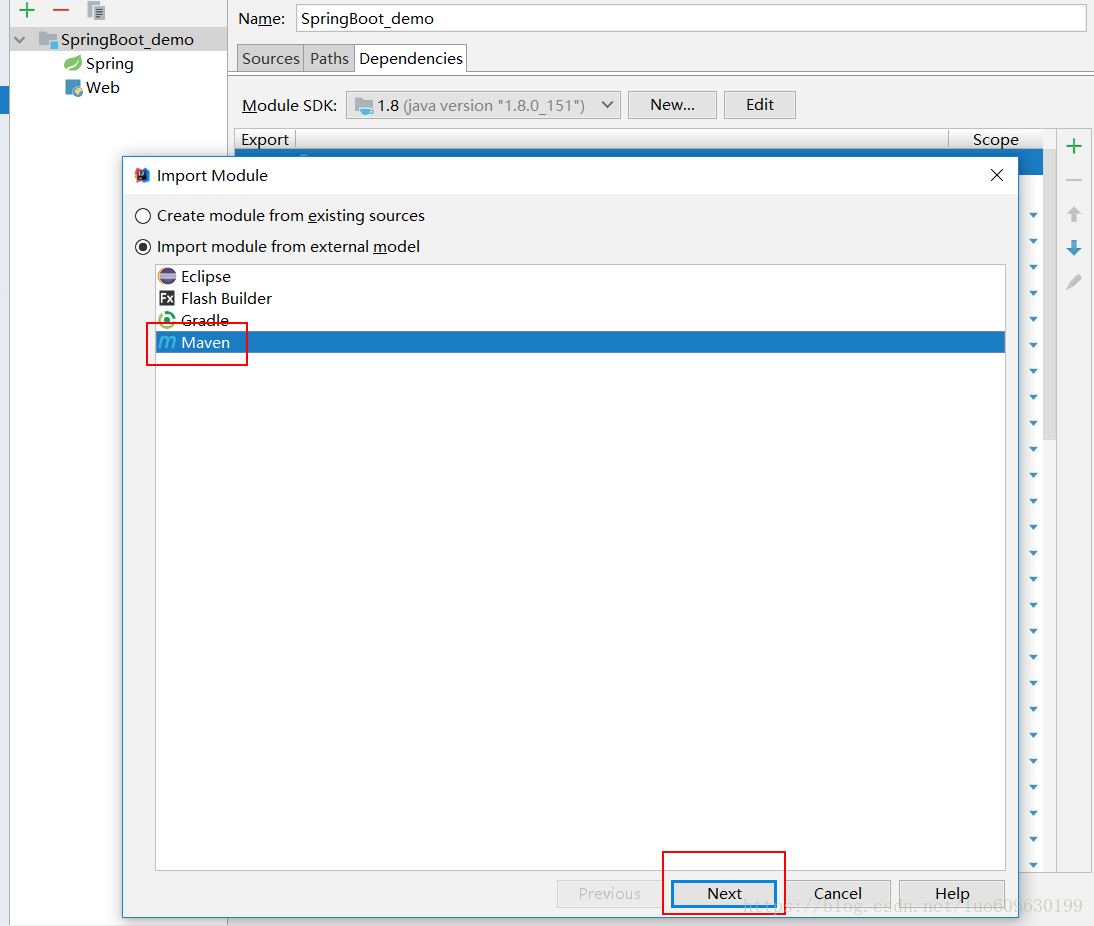Click the remove dependency minus icon

[1074, 181]
